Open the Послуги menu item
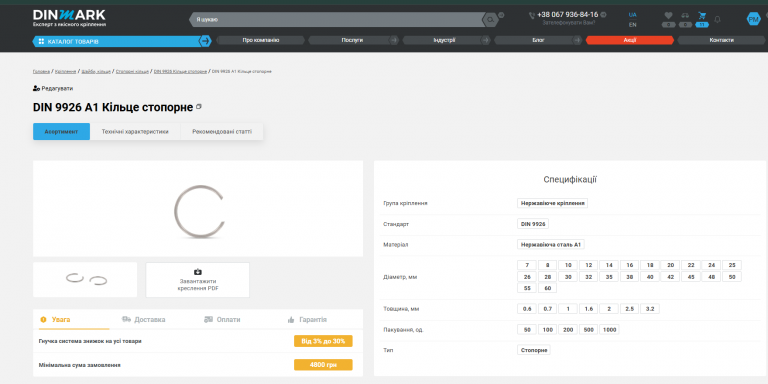This screenshot has width=768, height=384. (352, 40)
